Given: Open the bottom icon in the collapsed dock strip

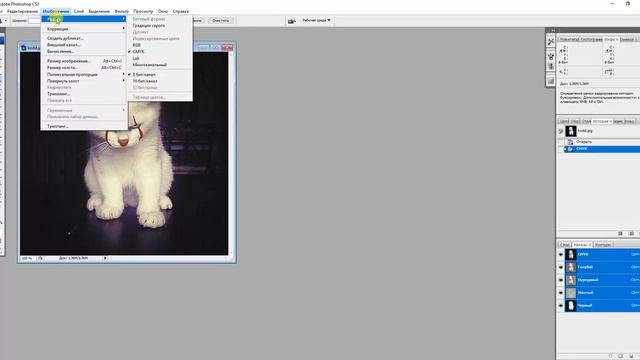Looking at the screenshot, I should tap(551, 81).
